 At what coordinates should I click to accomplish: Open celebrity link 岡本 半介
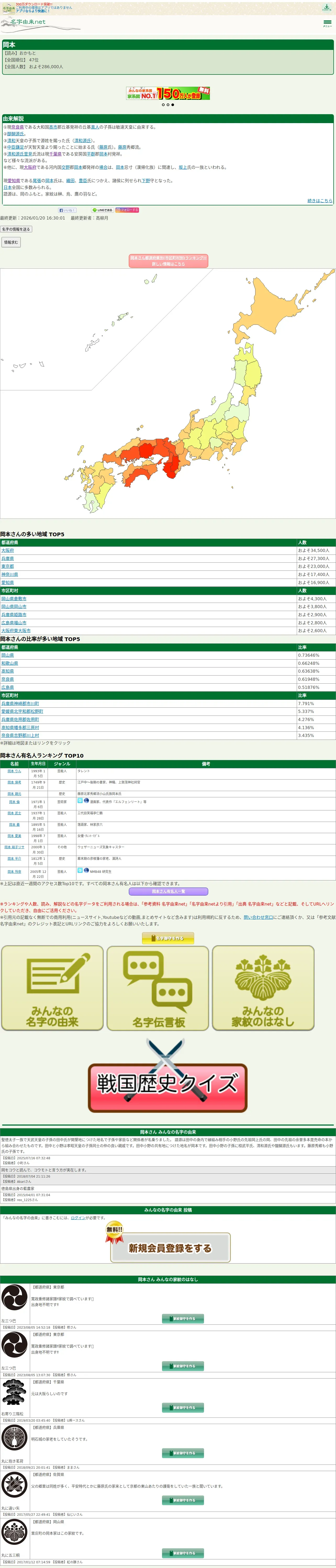click(14, 858)
